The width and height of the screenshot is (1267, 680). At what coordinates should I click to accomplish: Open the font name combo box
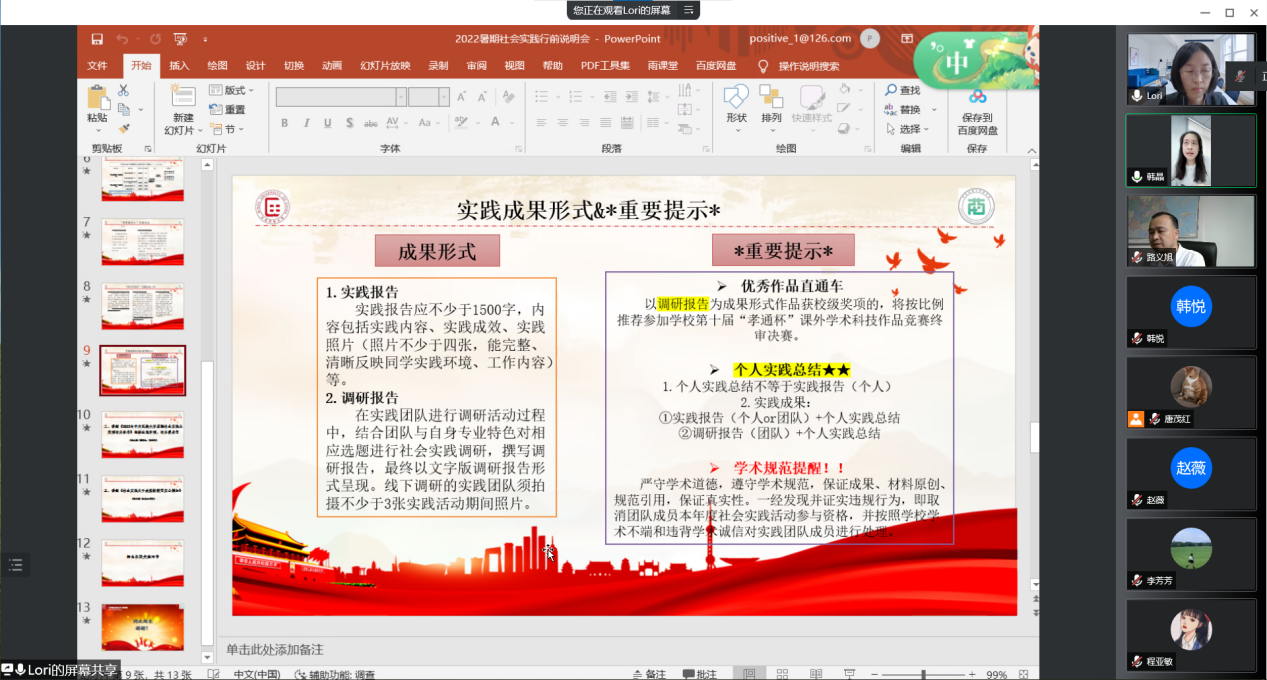tap(340, 97)
